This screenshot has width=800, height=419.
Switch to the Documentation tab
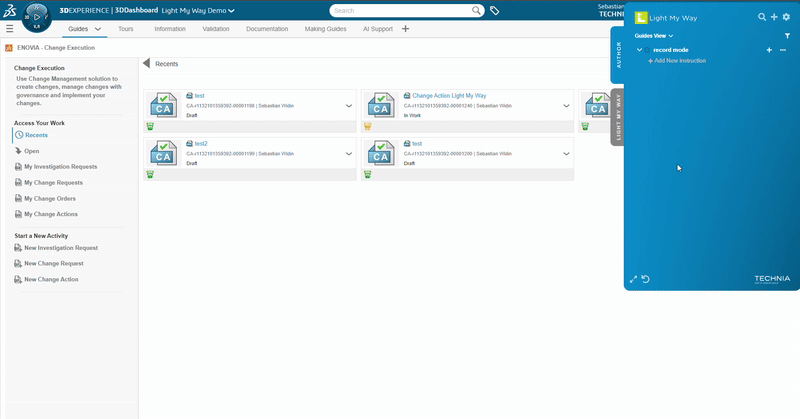click(267, 29)
